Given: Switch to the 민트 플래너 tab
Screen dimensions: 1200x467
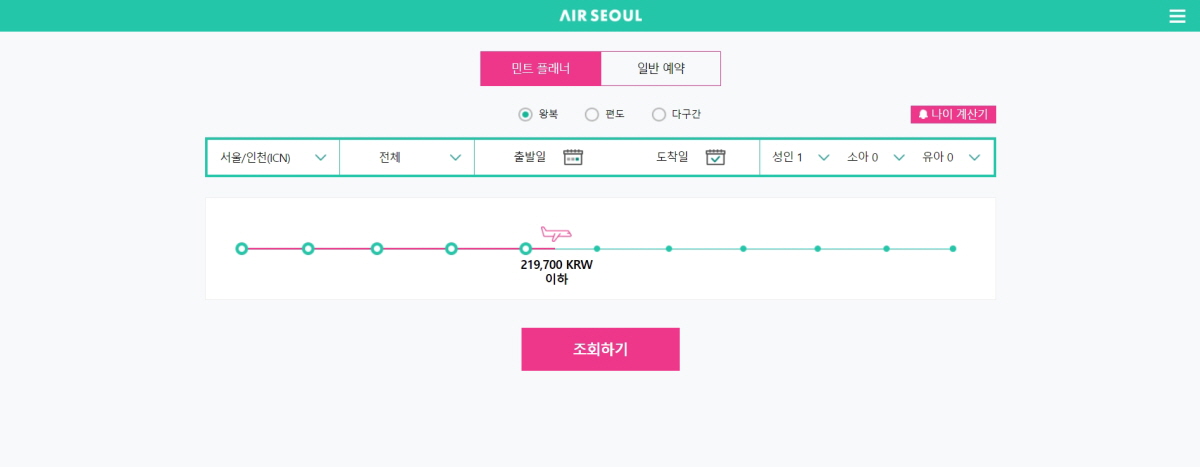Looking at the screenshot, I should point(540,68).
